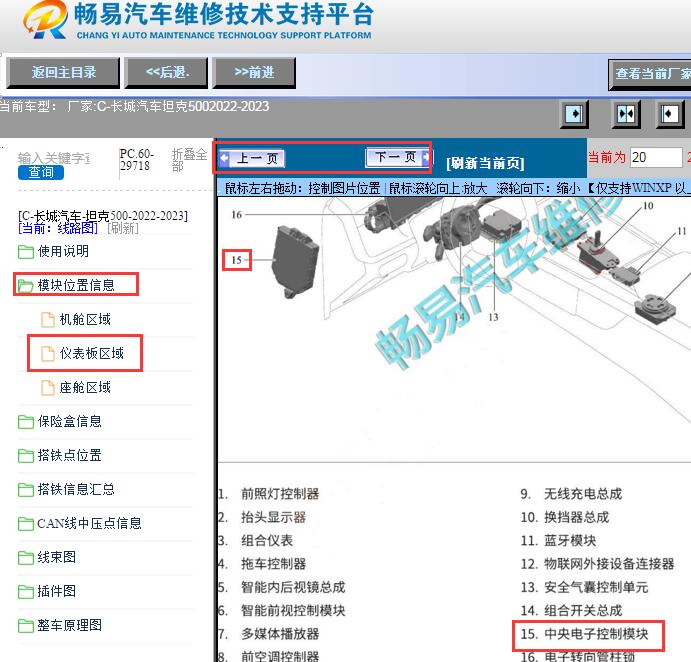
Task: Click legend item 智能内后视镜总成
Action: [x=293, y=587]
